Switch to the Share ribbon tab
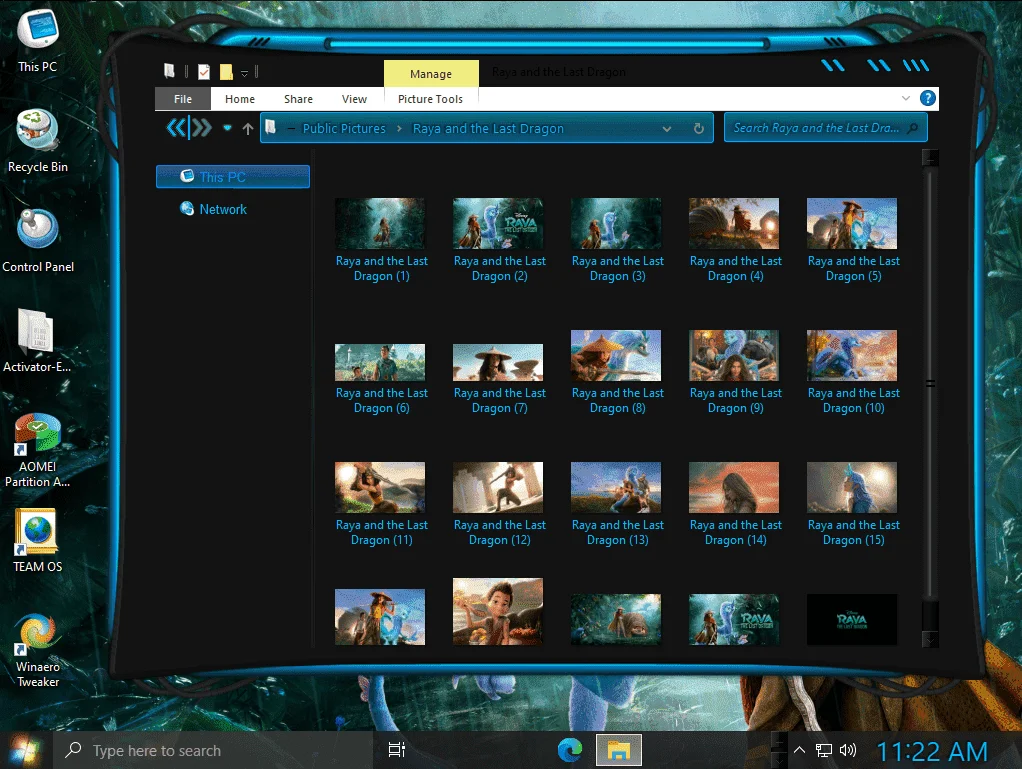 pyautogui.click(x=299, y=99)
